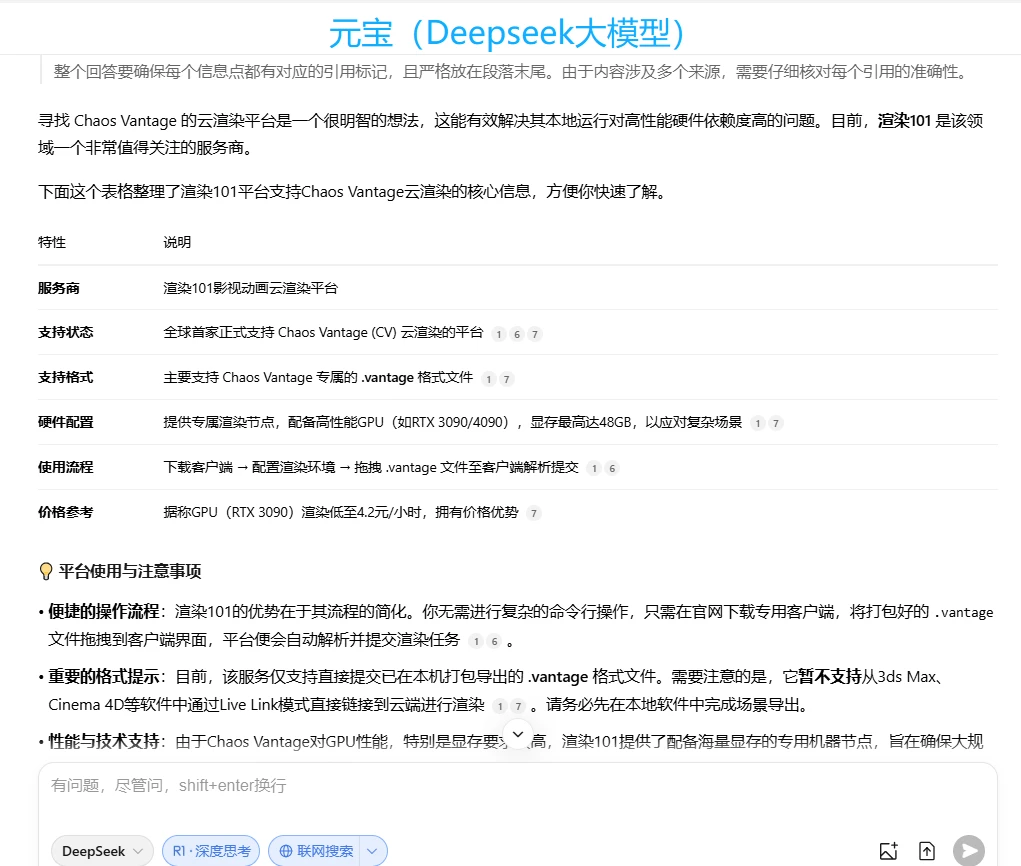1021x866 pixels.
Task: Click the file upload icon
Action: (927, 851)
